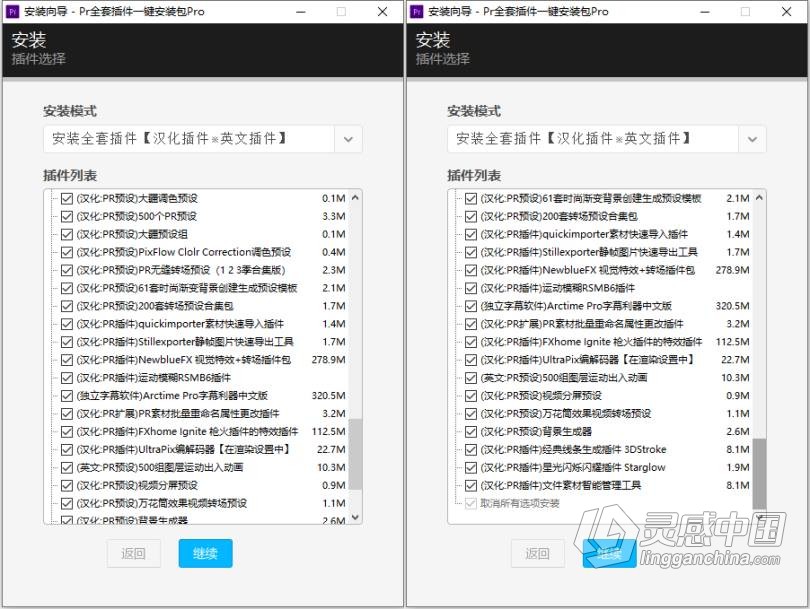Click the scroll up arrow of the left window's plugin list
The width and height of the screenshot is (810, 609).
click(355, 197)
